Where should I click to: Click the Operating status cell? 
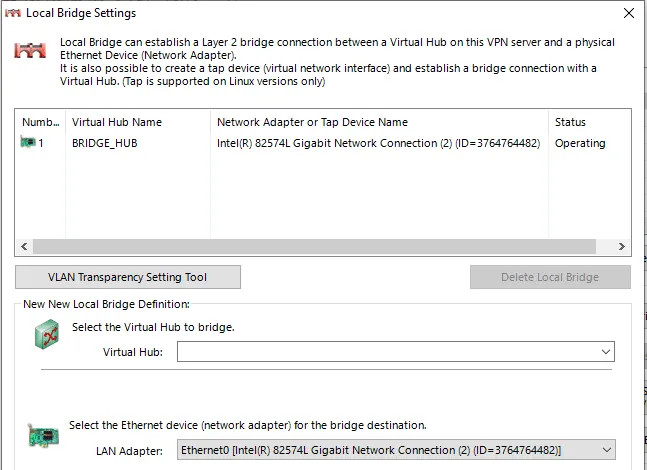(580, 143)
